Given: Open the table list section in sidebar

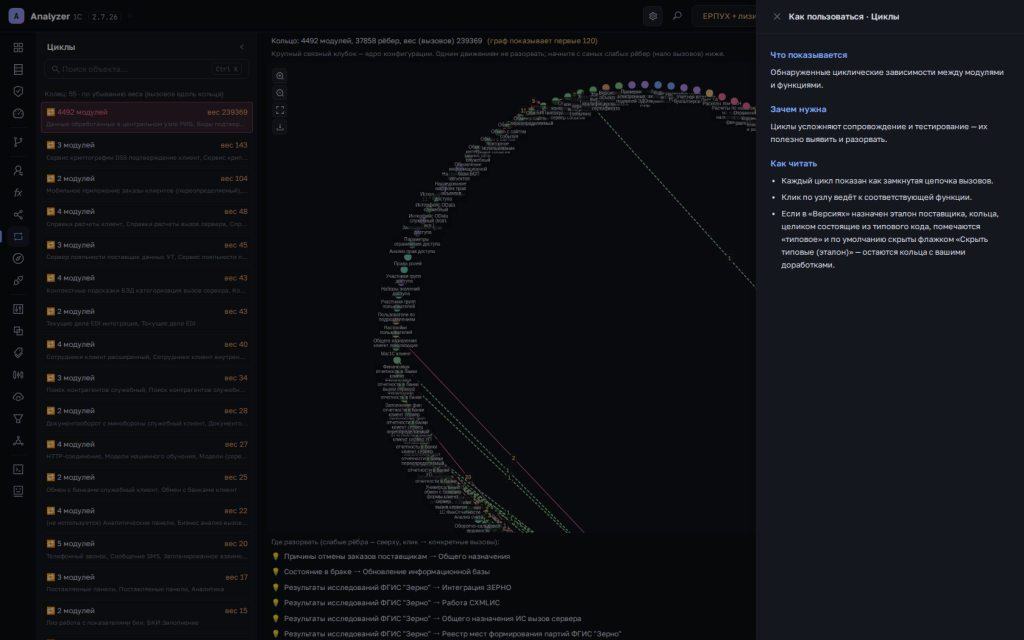Looking at the screenshot, I should [x=18, y=69].
